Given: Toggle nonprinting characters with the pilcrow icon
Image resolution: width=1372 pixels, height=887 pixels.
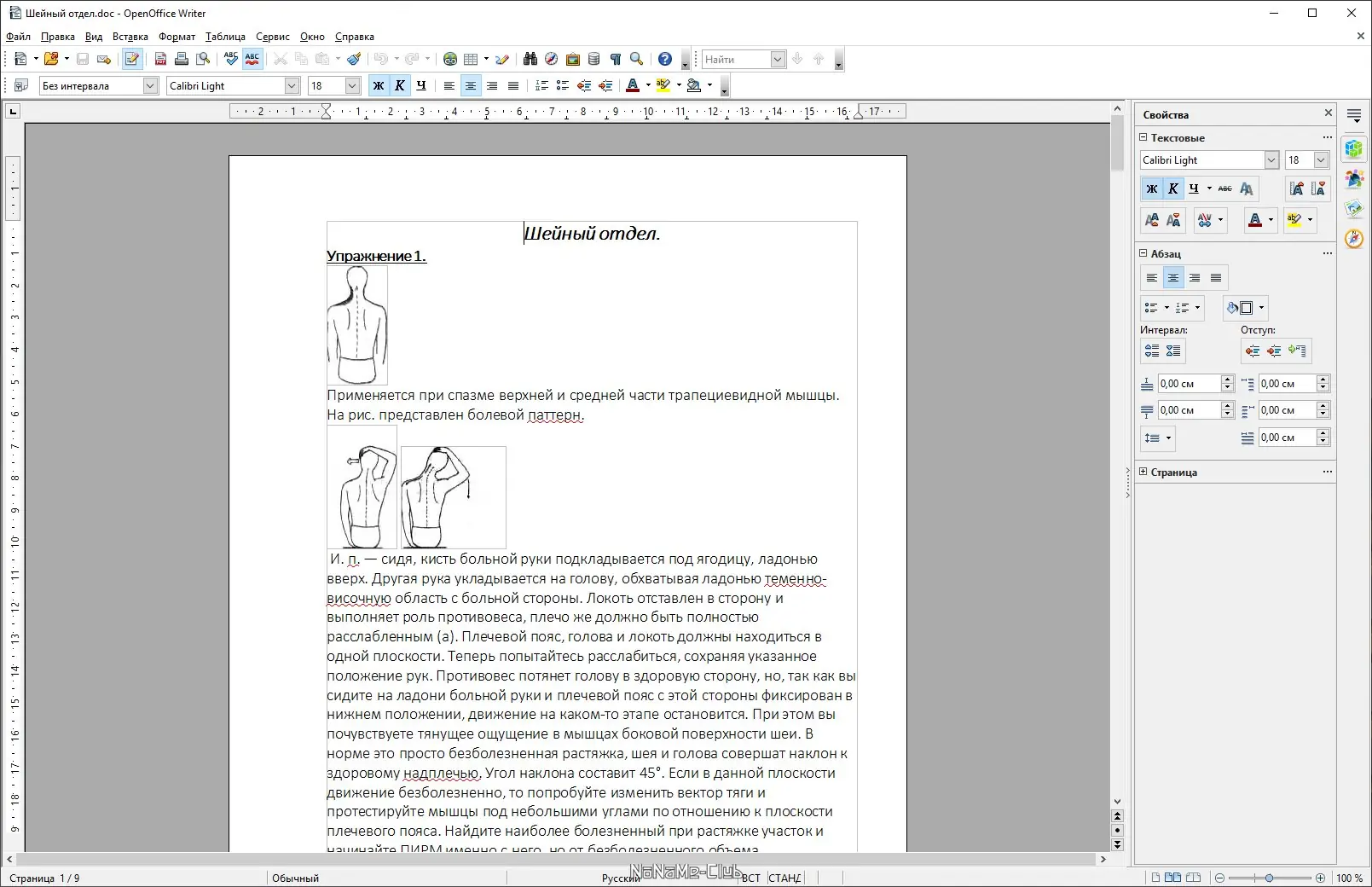Looking at the screenshot, I should 616,59.
